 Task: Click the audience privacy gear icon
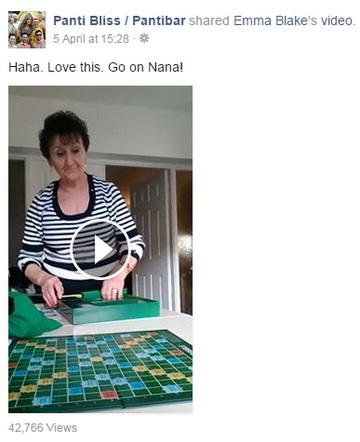[144, 39]
